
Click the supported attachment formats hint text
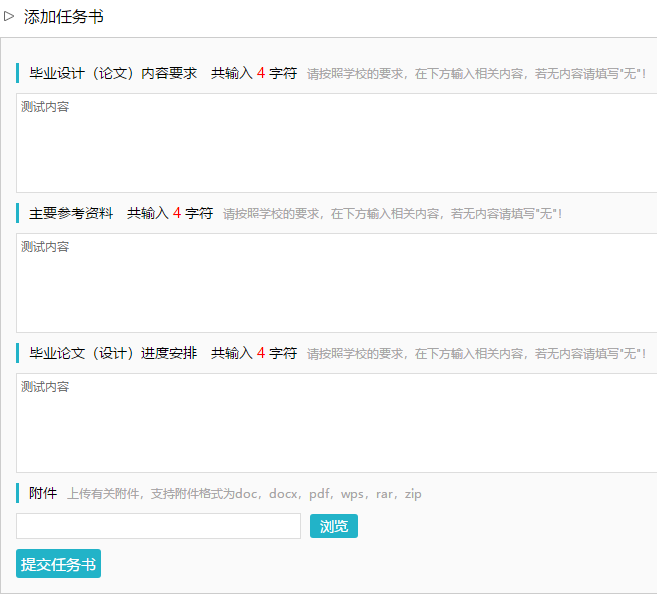(x=244, y=494)
